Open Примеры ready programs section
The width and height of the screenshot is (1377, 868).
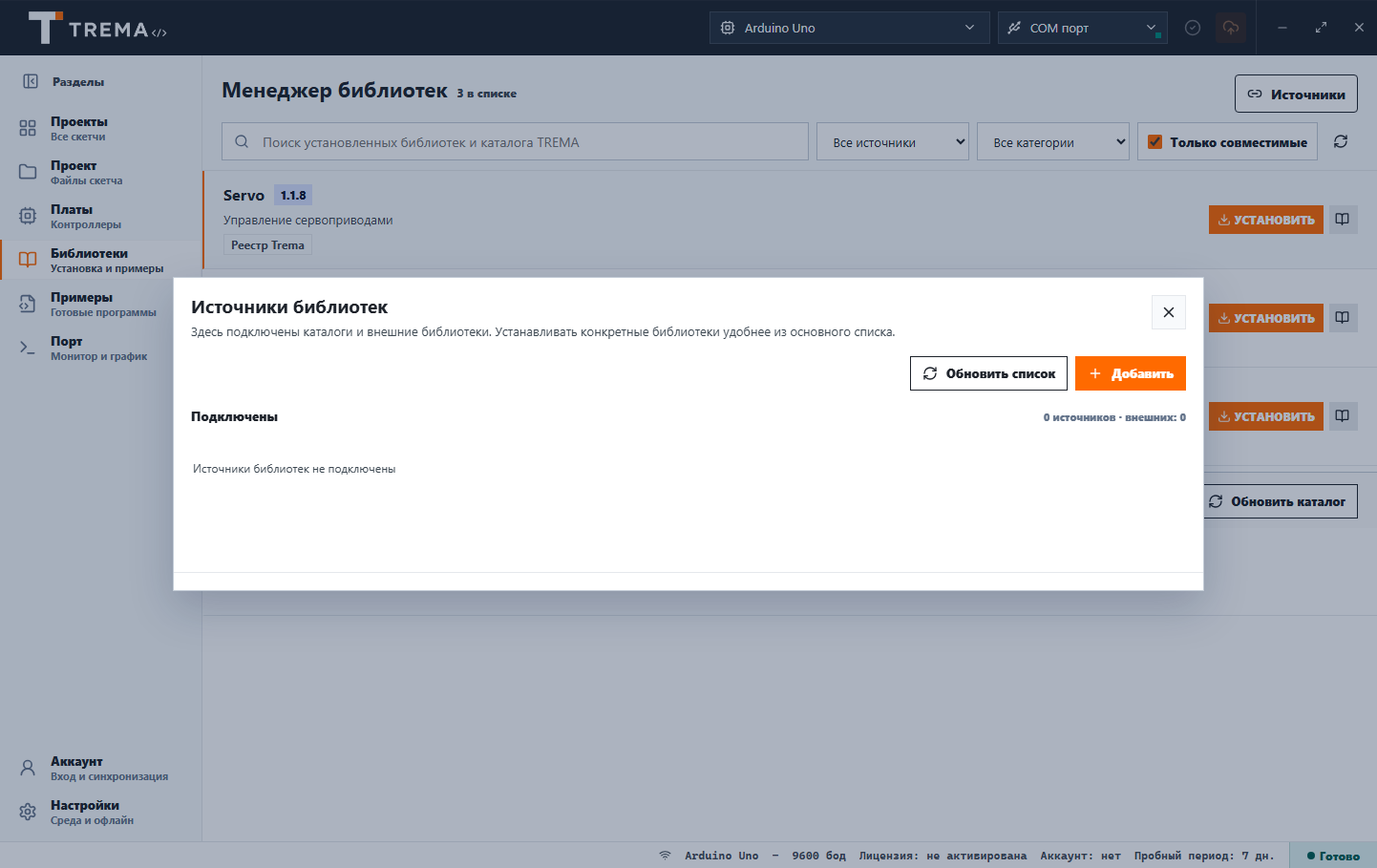101,304
